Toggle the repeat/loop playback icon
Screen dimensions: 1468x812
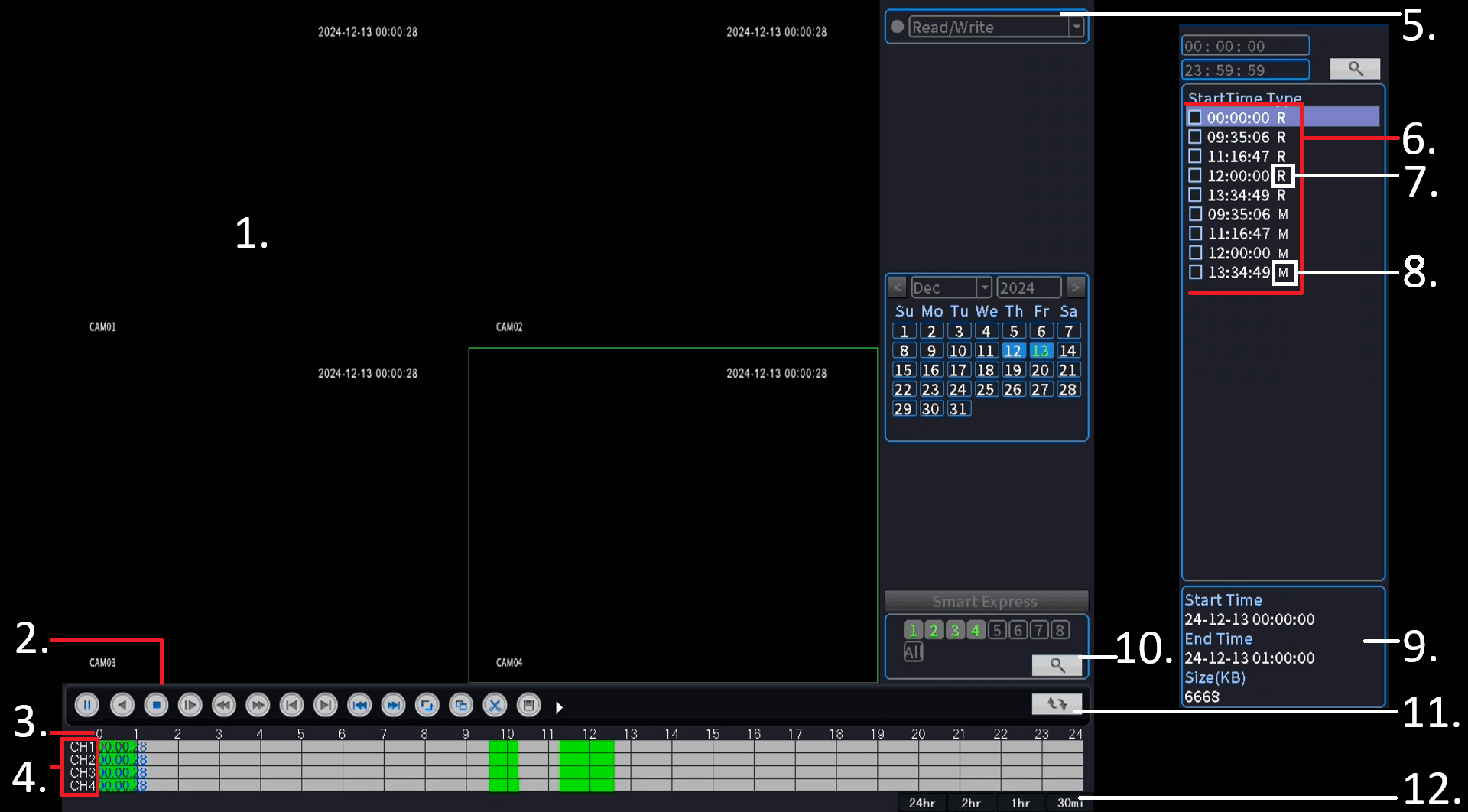427,705
